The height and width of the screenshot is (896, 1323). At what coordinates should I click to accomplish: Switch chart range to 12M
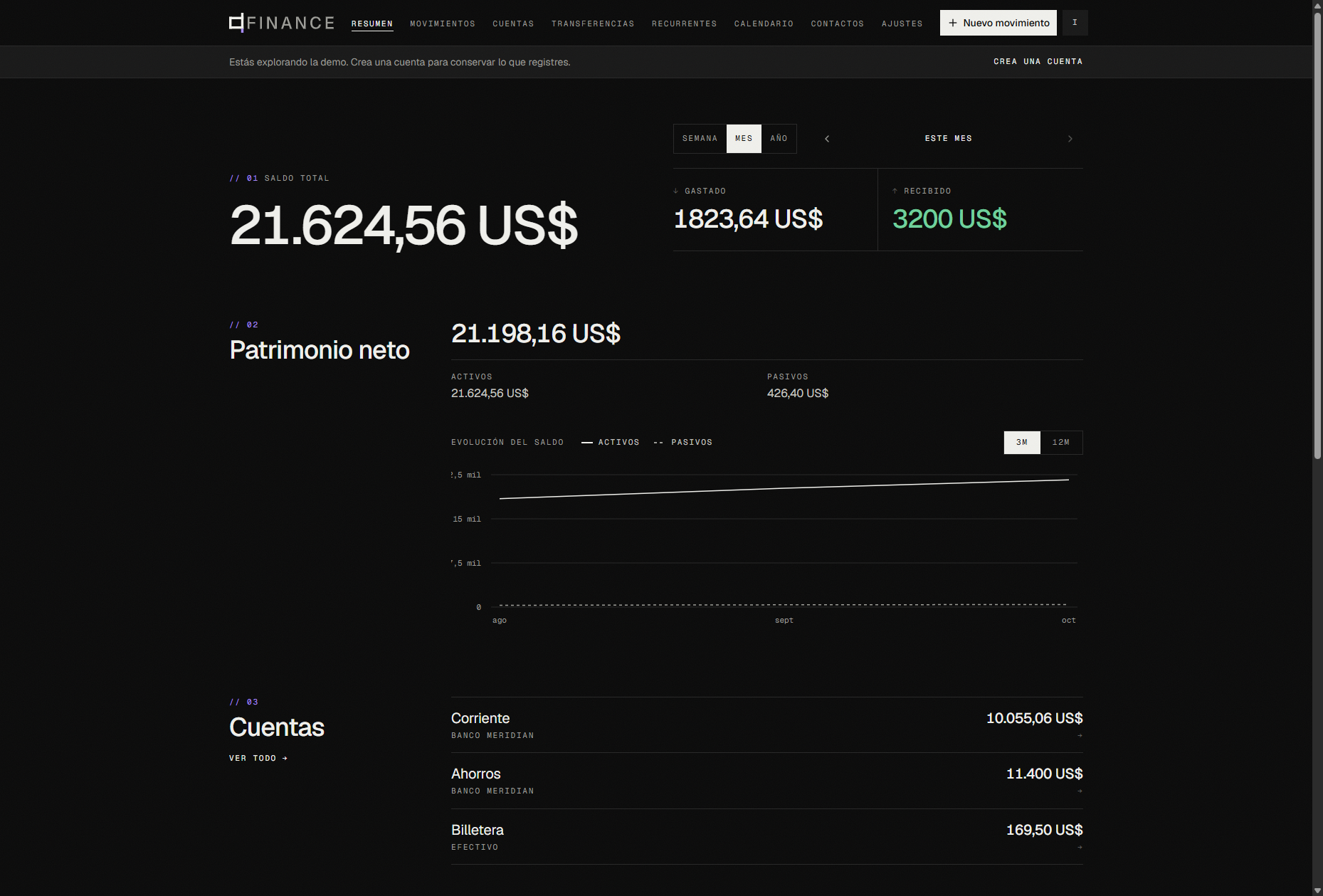1061,443
